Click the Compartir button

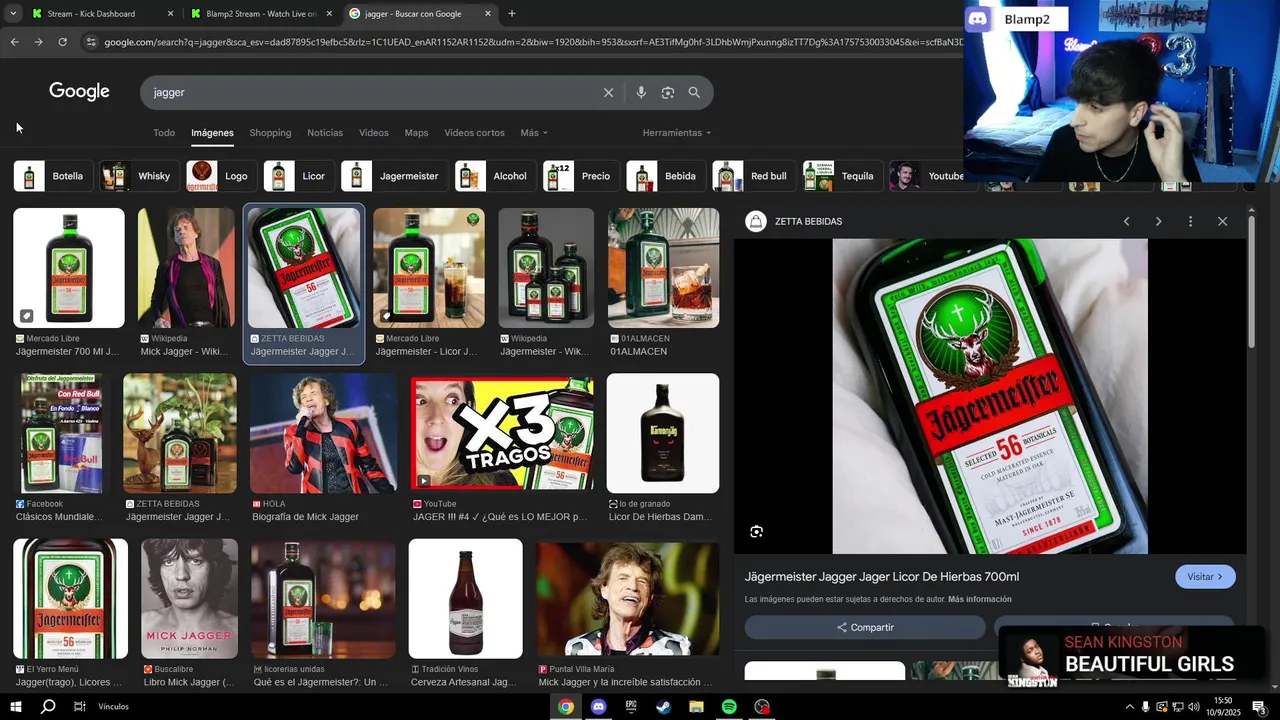(x=865, y=627)
